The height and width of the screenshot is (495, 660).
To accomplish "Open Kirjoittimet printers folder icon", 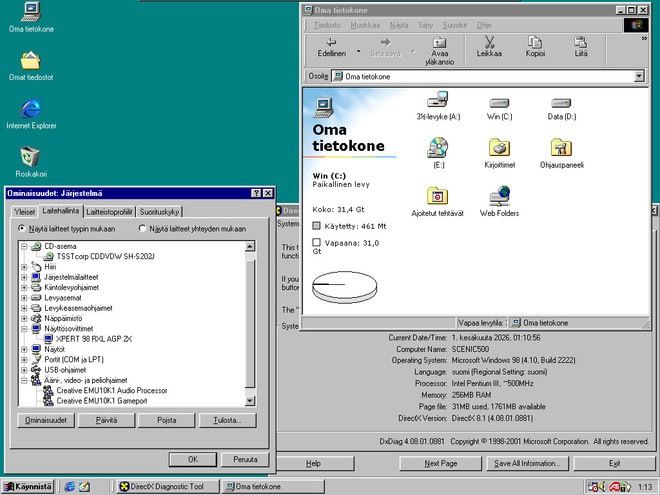I will (499, 153).
